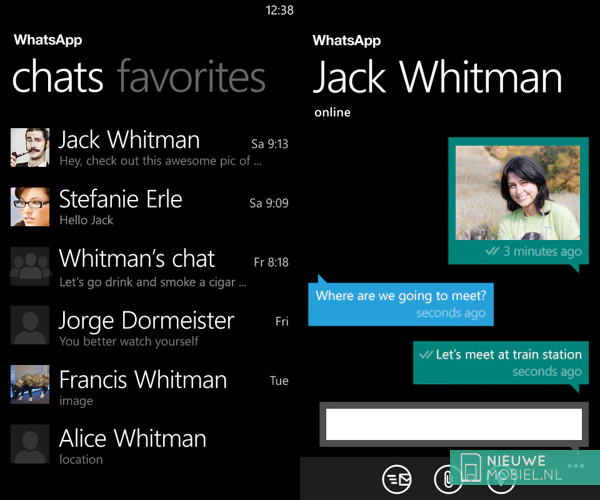Image resolution: width=600 pixels, height=500 pixels.
Task: Tap the 'Sa 9:13' timestamp
Action: [x=270, y=144]
